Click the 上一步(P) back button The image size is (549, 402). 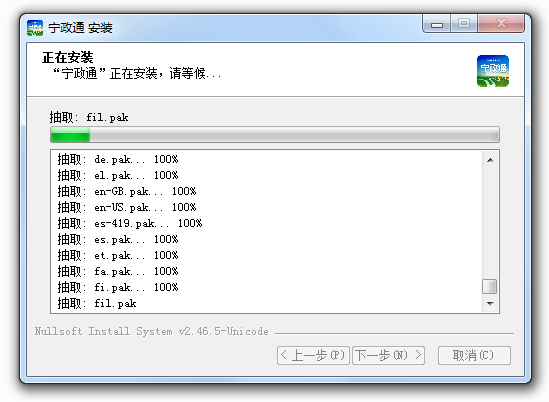click(313, 355)
